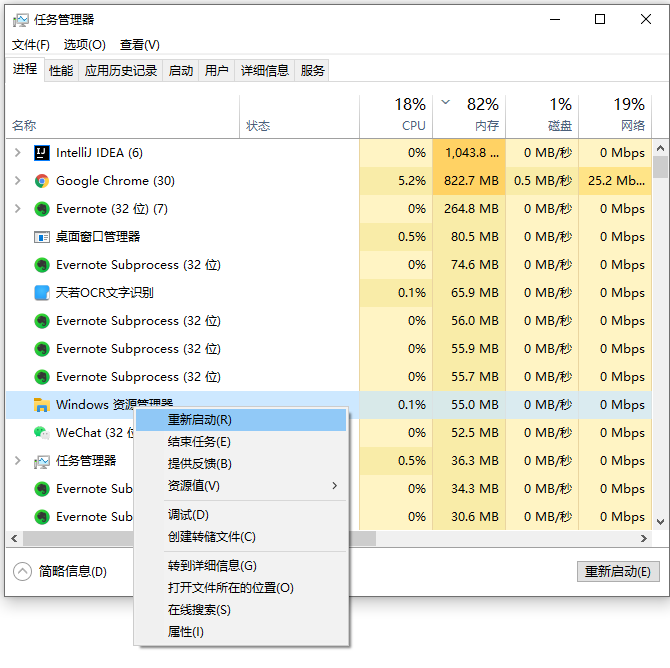Click the Google Chrome process icon
This screenshot has width=670, height=668.
41,181
